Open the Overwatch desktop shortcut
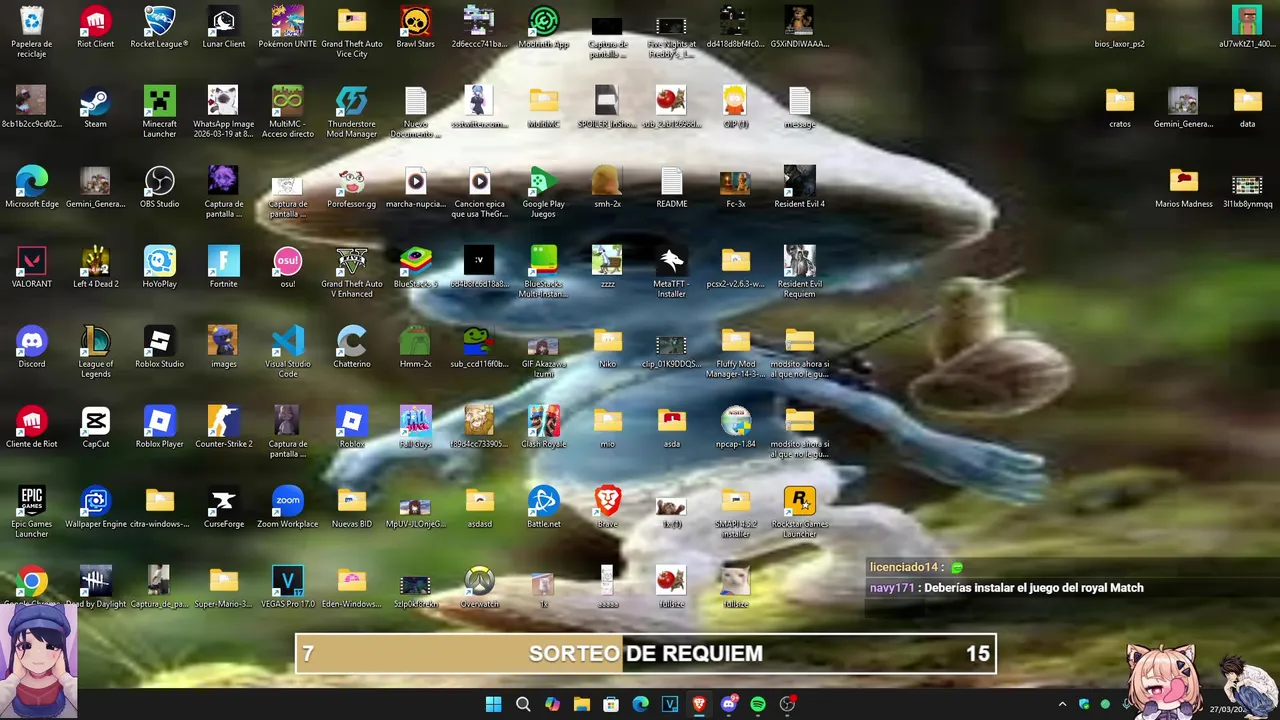Viewport: 1280px width, 720px height. [x=480, y=587]
